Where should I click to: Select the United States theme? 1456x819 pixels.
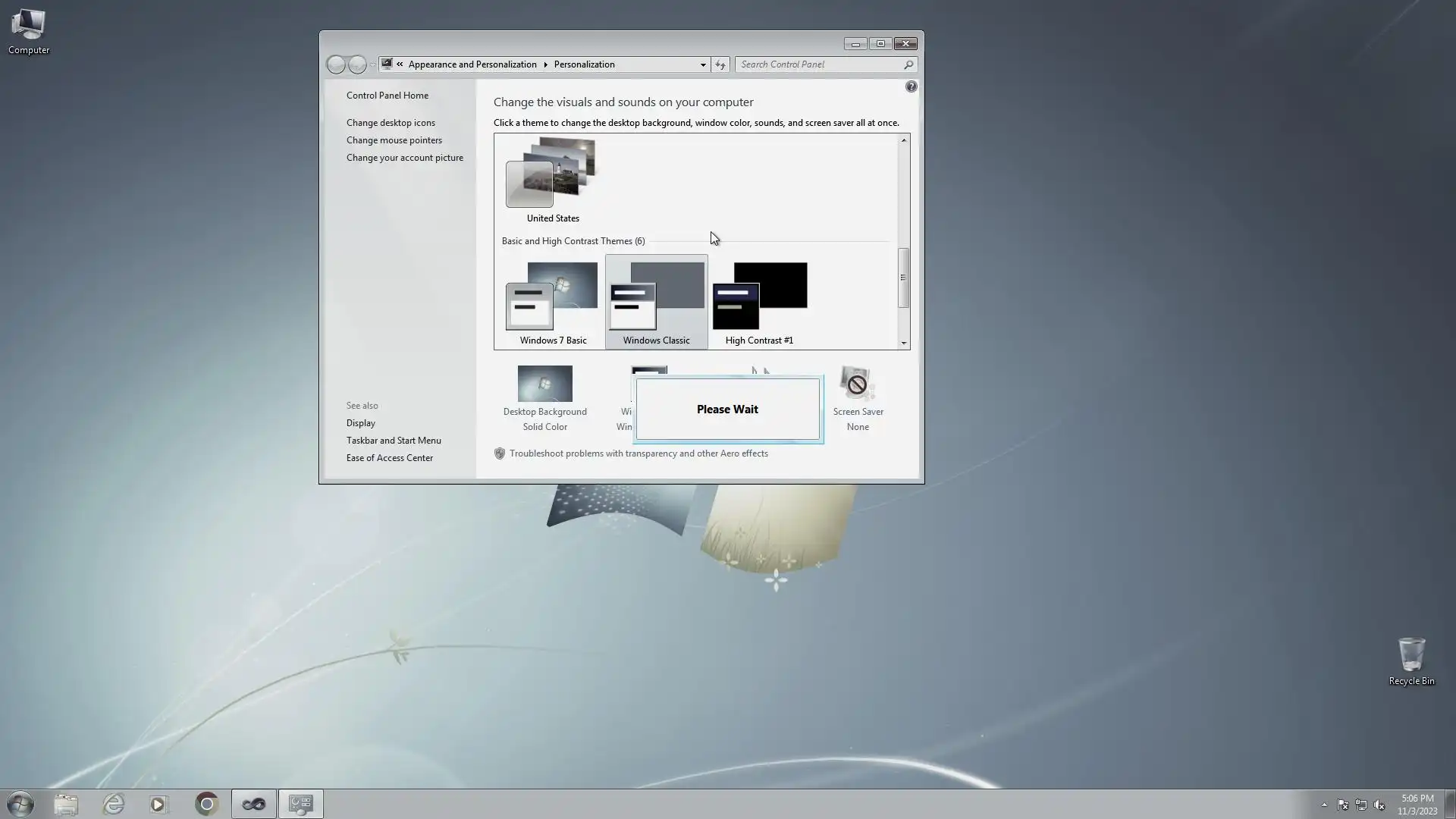(x=552, y=180)
